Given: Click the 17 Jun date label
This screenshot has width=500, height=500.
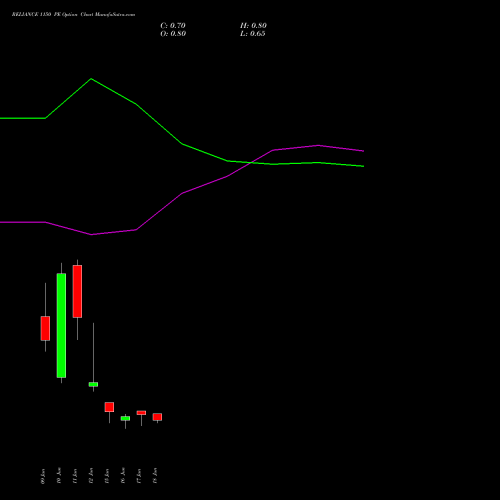Looking at the screenshot, I should click(139, 476).
